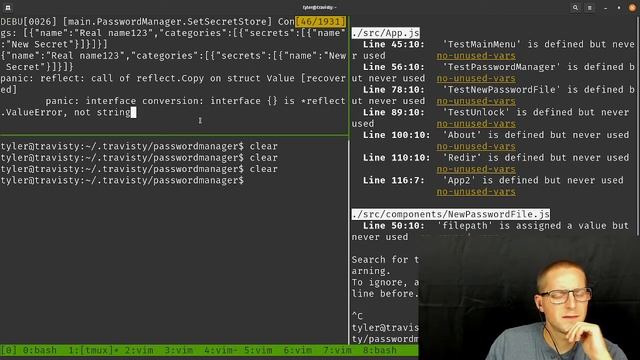This screenshot has height=360, width=640.
Task: Click 'Line 50:10:' filepath warning
Action: (x=393, y=226)
